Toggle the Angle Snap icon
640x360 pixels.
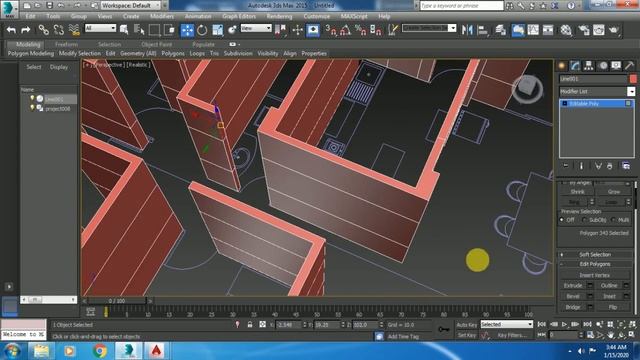pyautogui.click(x=345, y=30)
